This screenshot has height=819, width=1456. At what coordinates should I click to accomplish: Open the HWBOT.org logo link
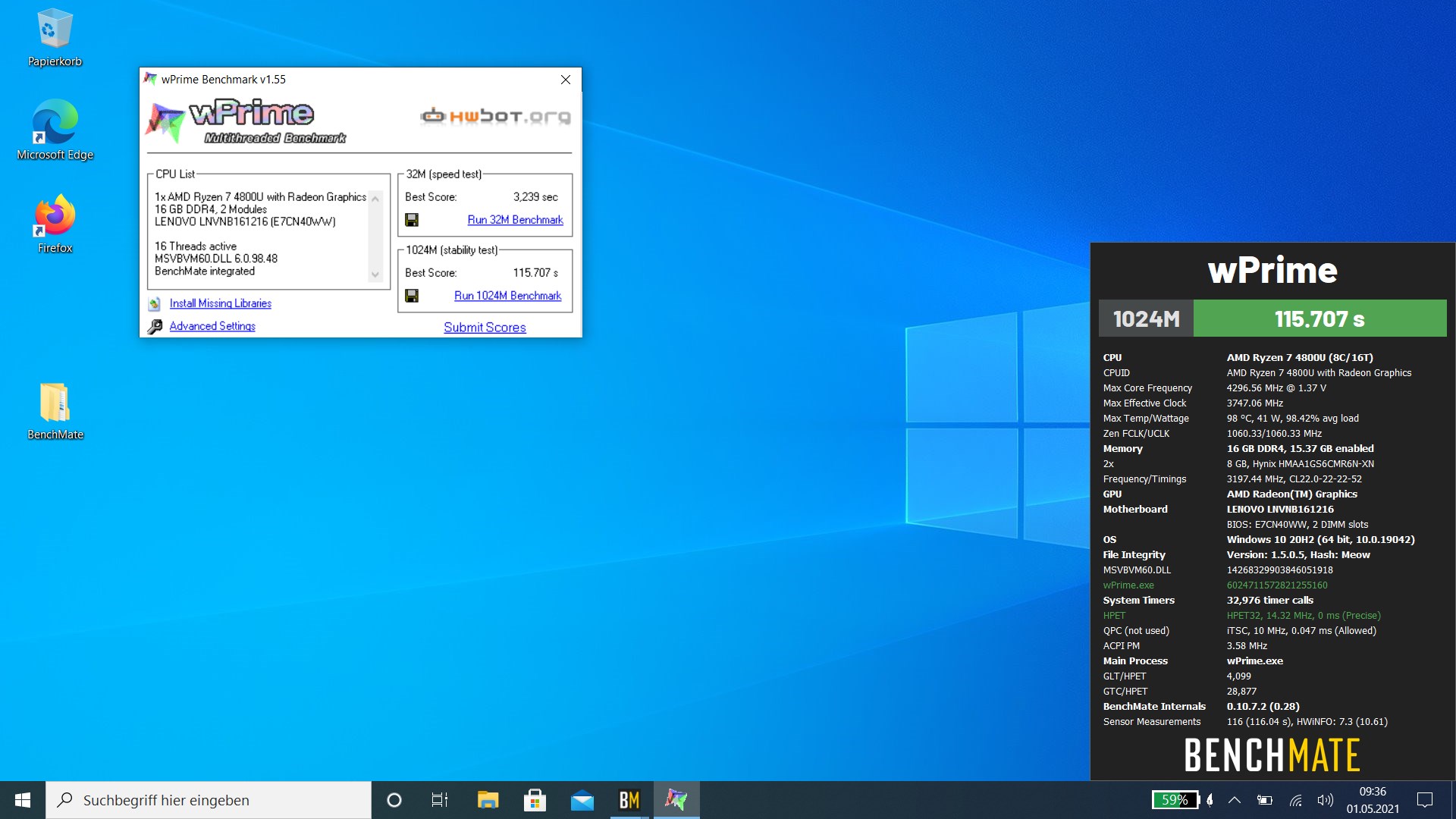pos(495,116)
